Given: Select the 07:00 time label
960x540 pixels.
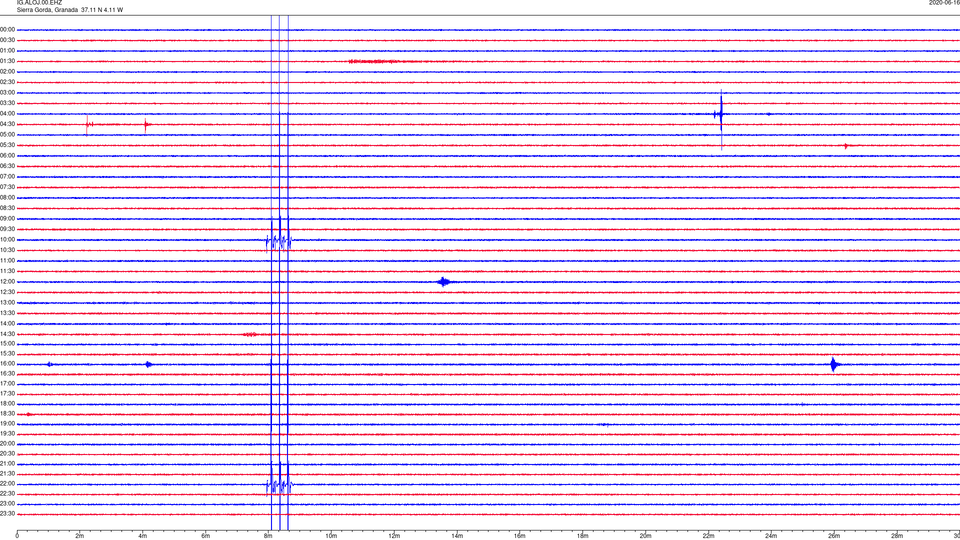Looking at the screenshot, I should pyautogui.click(x=8, y=176).
